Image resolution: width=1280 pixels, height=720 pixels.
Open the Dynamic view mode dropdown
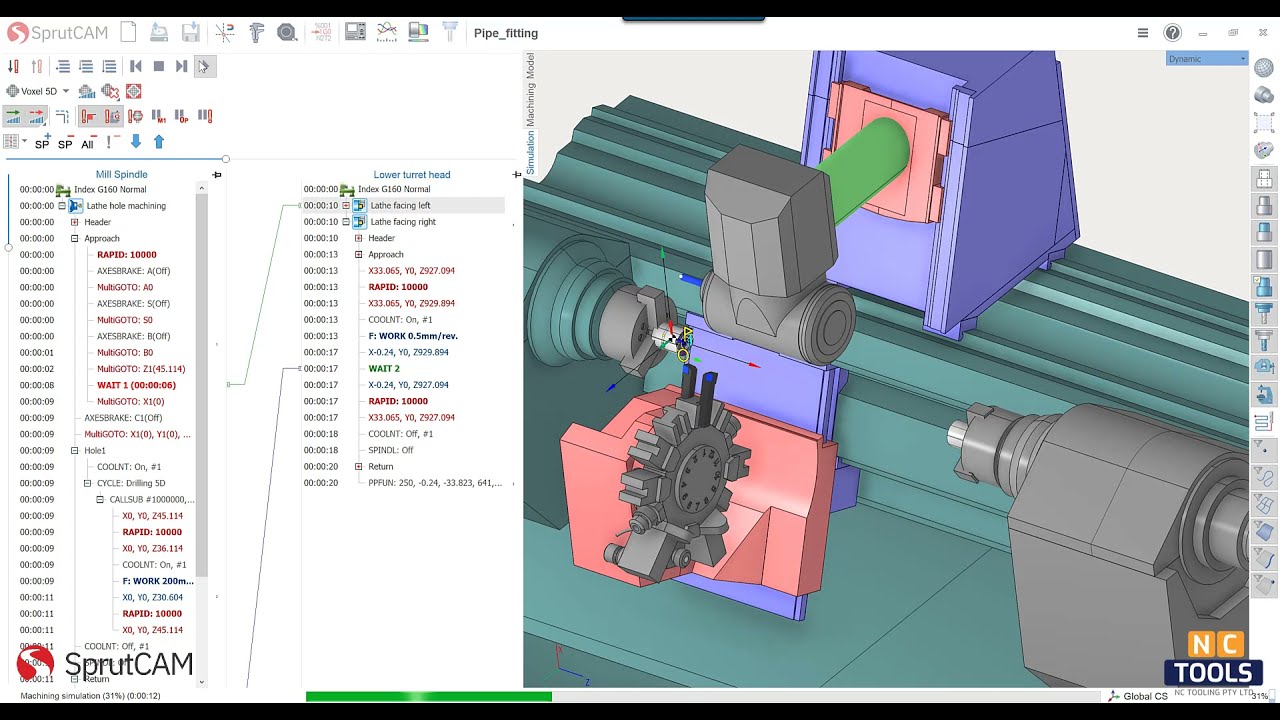[x=1207, y=59]
